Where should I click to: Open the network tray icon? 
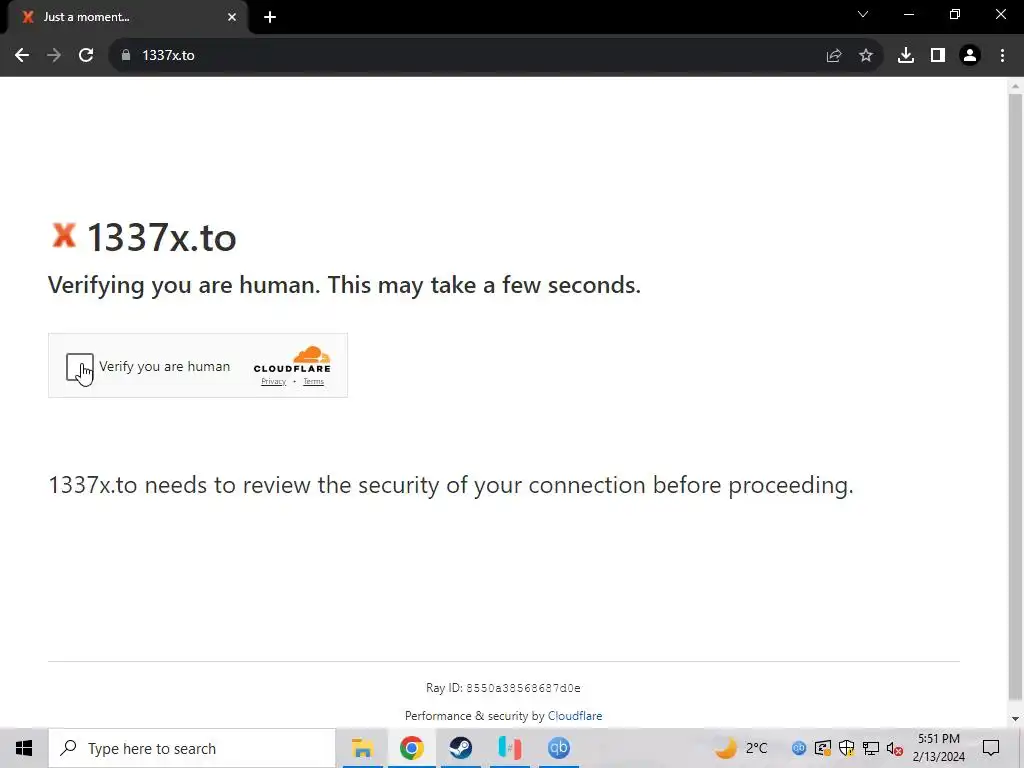[871, 748]
